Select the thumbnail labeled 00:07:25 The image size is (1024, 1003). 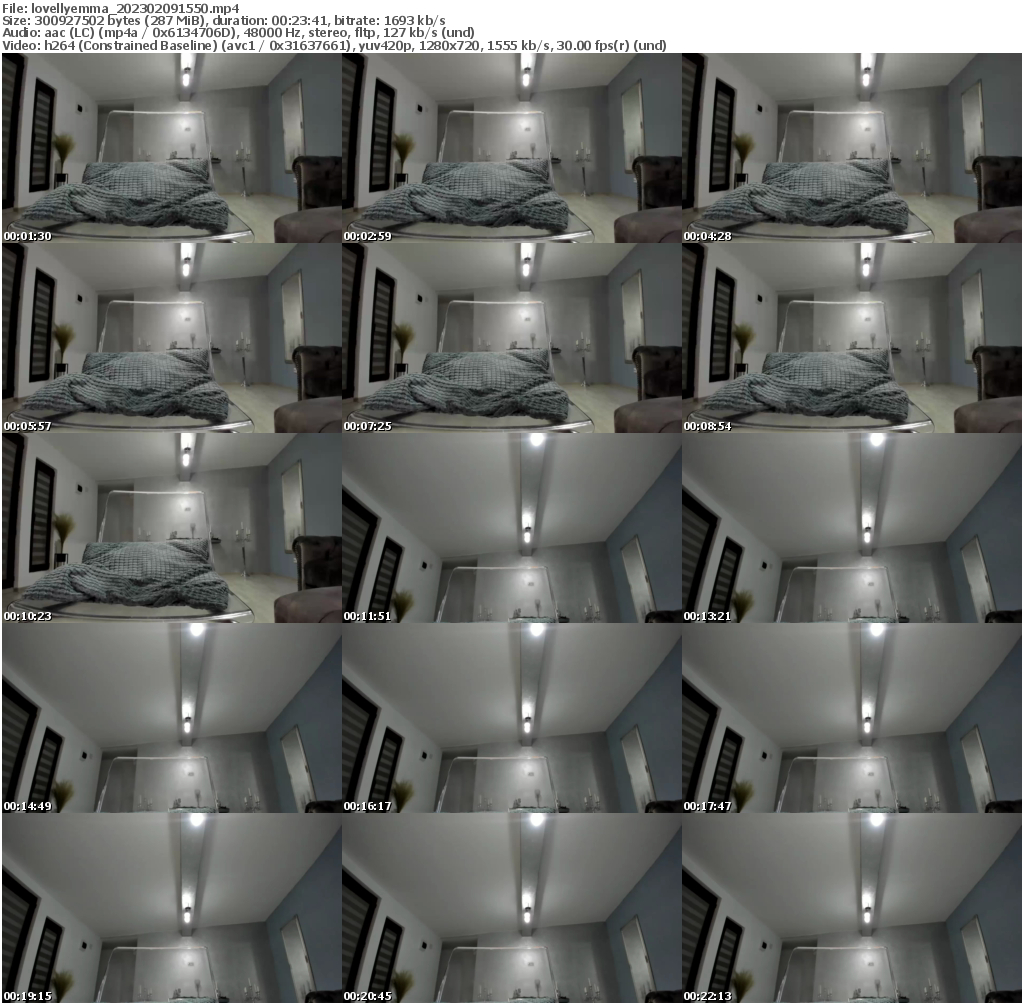pyautogui.click(x=511, y=338)
